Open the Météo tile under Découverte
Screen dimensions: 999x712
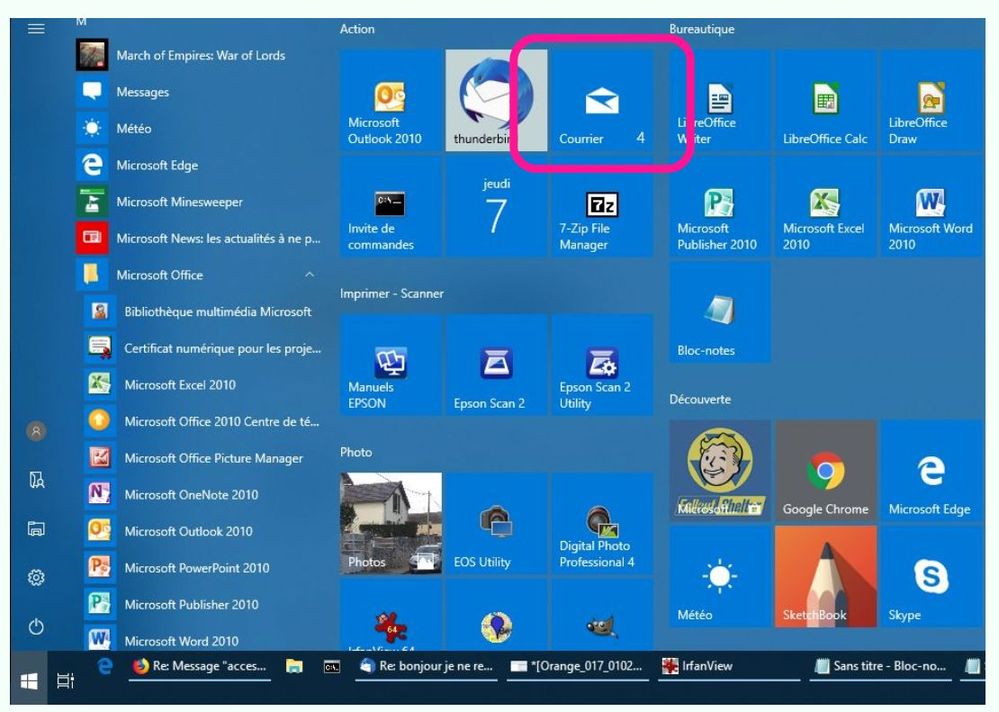[x=720, y=577]
